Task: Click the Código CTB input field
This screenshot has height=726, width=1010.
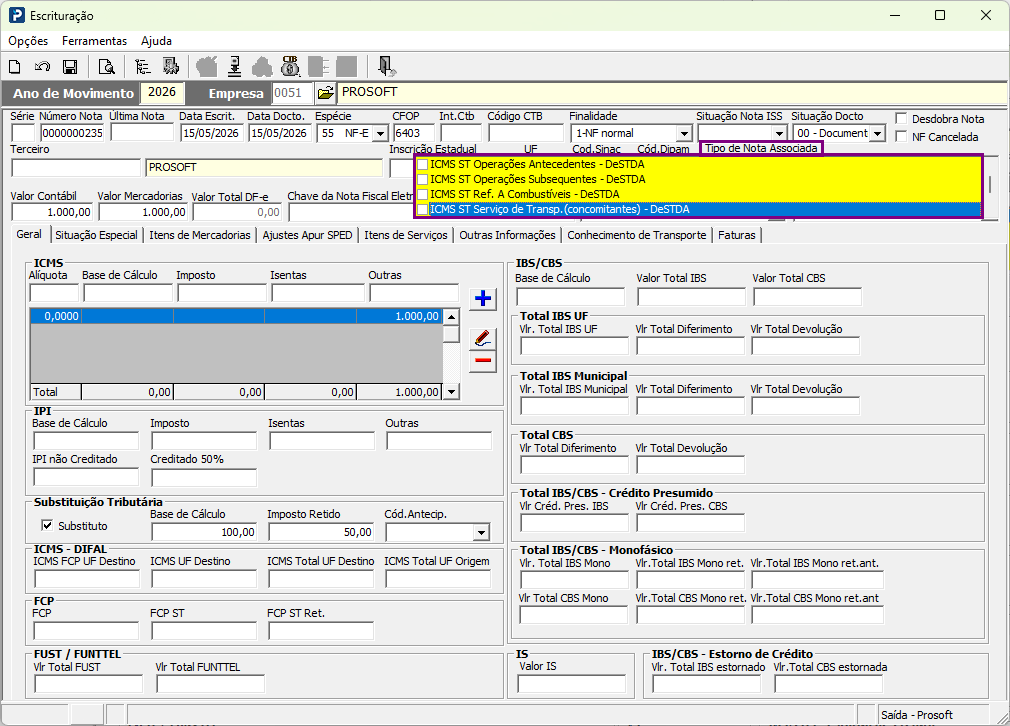Action: click(x=526, y=133)
